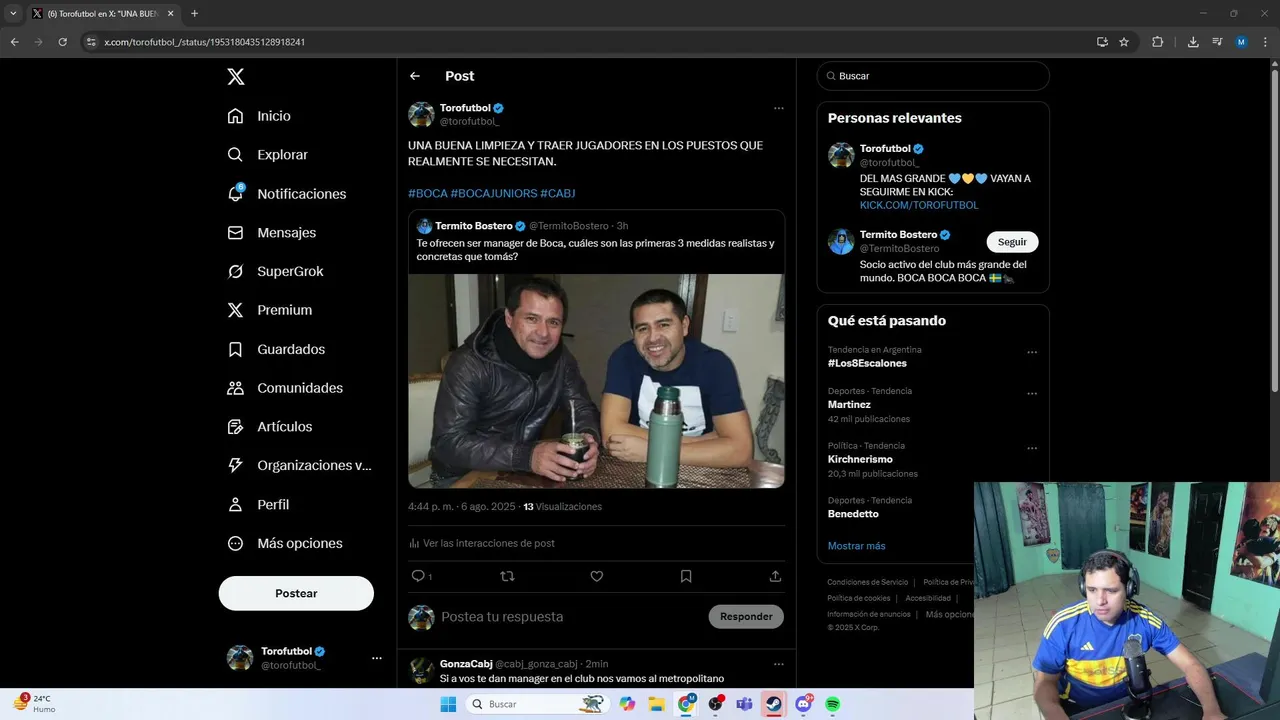Click the Responder button
This screenshot has width=1280, height=720.
pos(746,616)
